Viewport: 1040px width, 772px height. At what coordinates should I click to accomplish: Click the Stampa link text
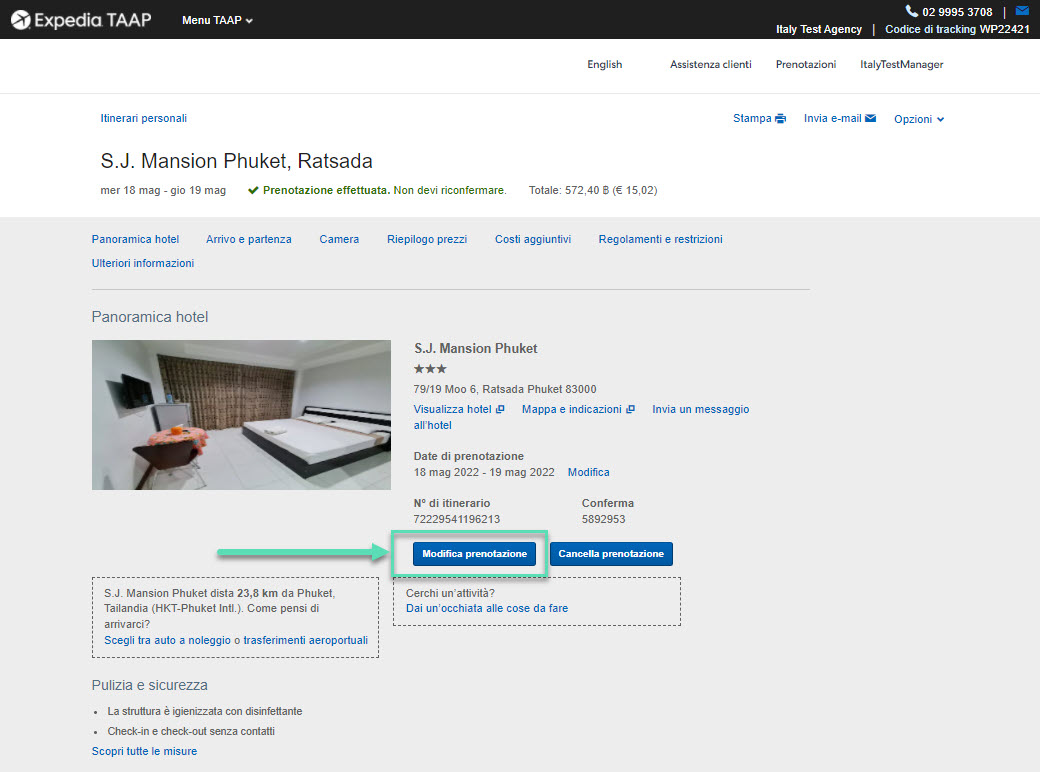752,118
